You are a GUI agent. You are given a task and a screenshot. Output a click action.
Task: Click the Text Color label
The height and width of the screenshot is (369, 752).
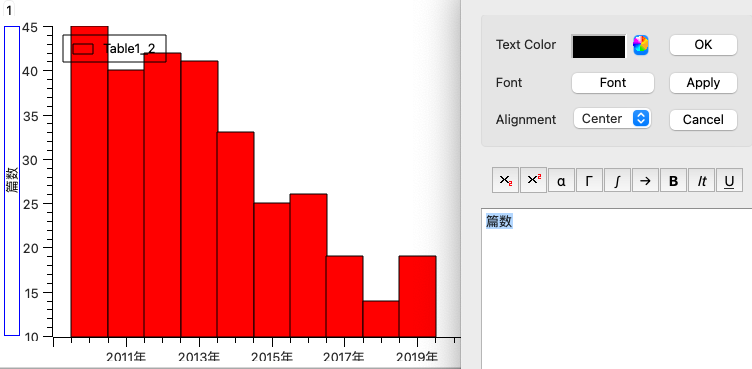(x=526, y=45)
